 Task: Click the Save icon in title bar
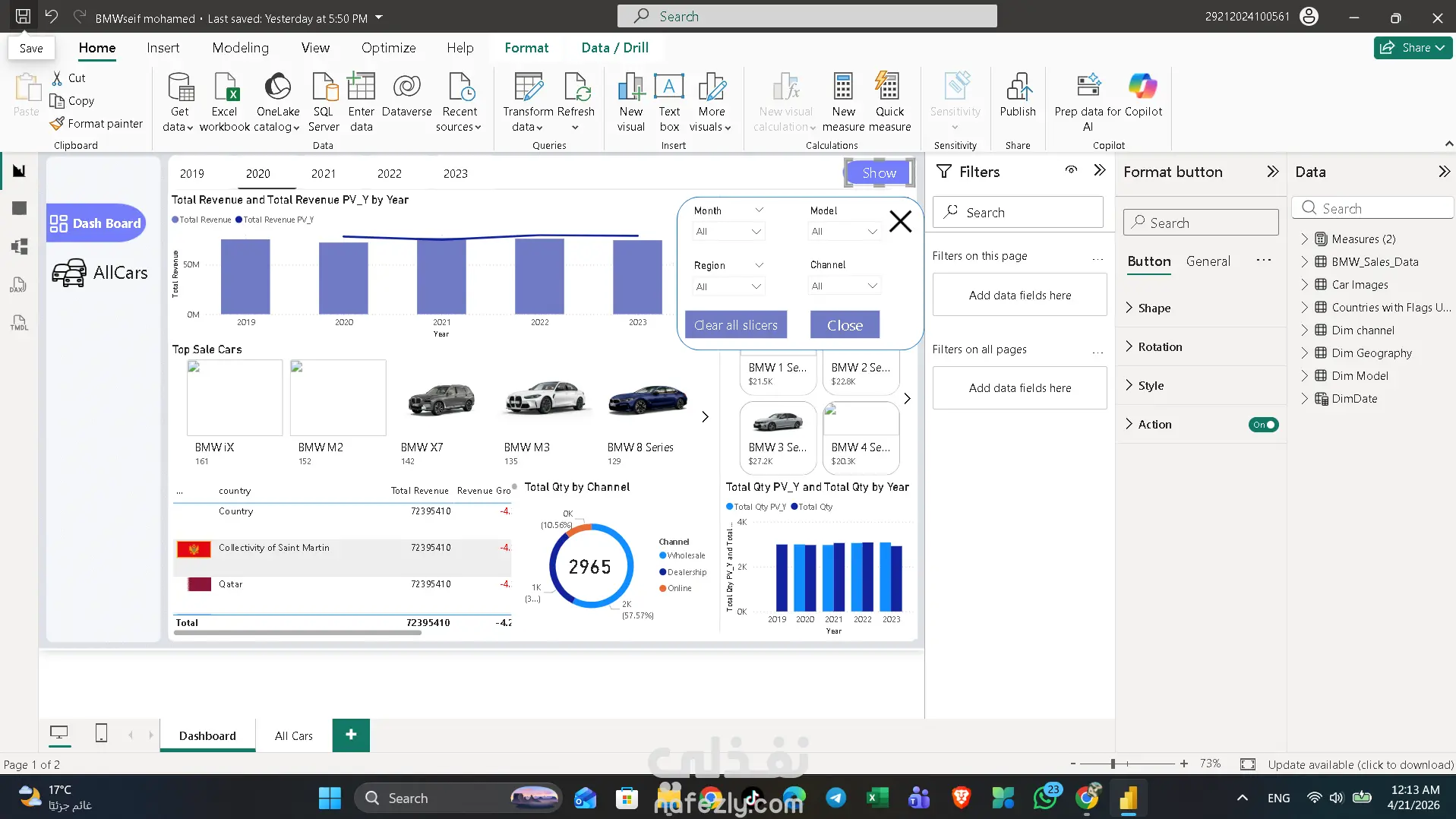(x=24, y=16)
